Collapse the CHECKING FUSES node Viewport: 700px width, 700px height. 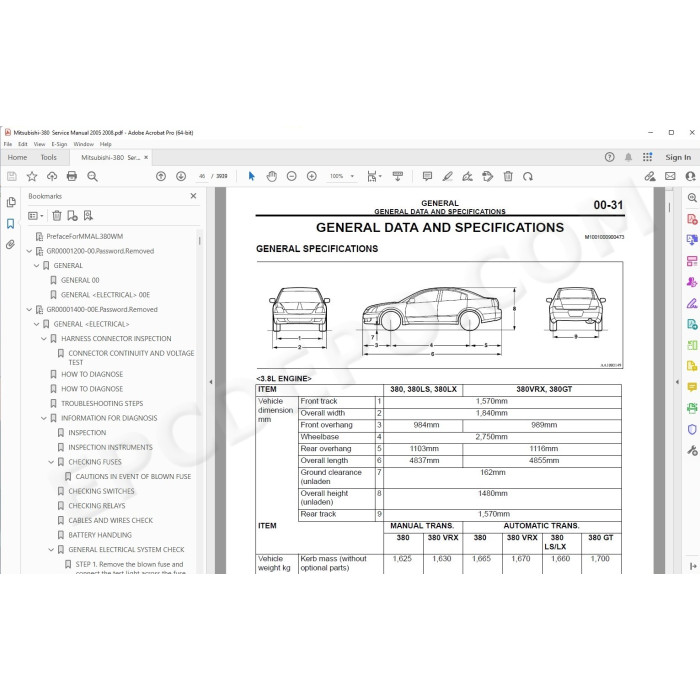coord(51,462)
